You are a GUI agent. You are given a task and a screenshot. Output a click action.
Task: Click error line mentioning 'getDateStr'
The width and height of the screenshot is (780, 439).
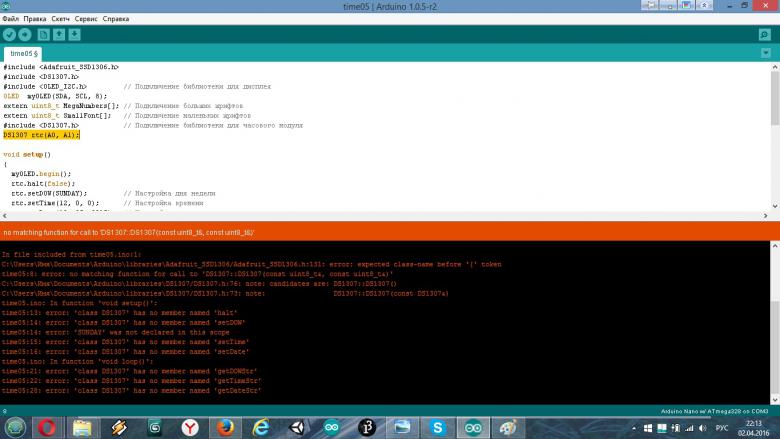pos(131,391)
